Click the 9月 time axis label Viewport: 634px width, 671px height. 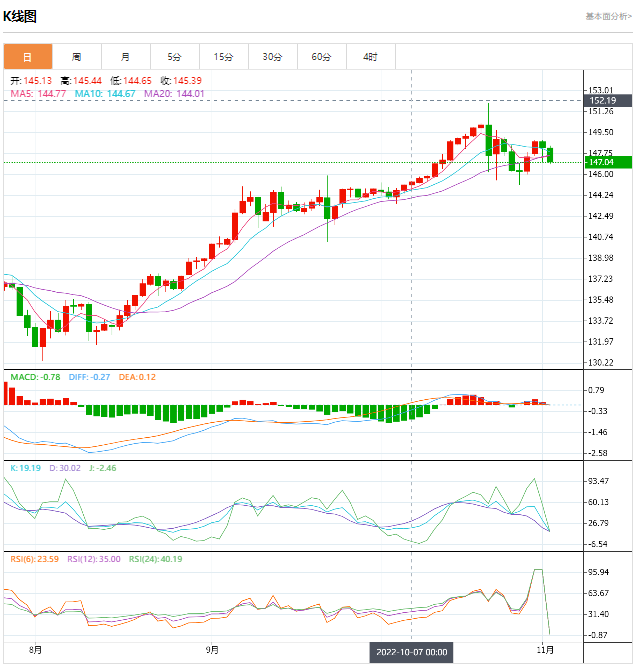pos(212,650)
